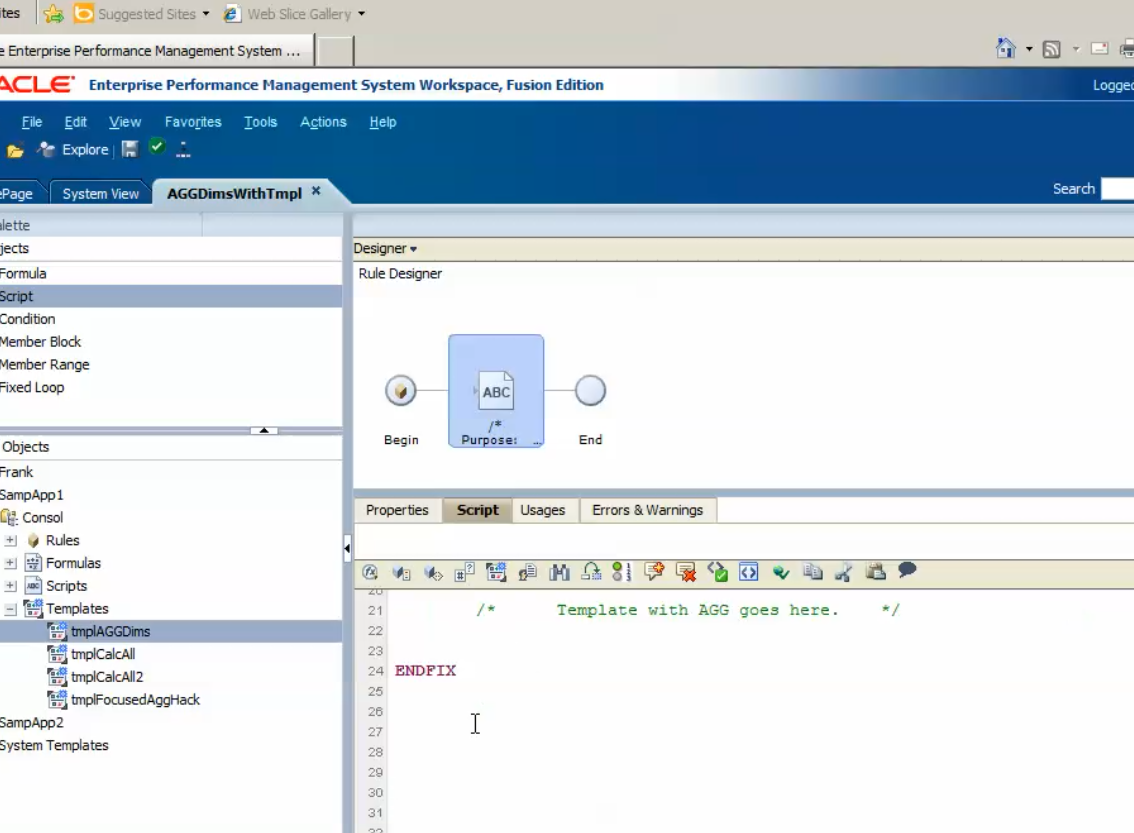Click the copy icon in script toolbar
Screen dimensions: 1134x833
click(812, 571)
